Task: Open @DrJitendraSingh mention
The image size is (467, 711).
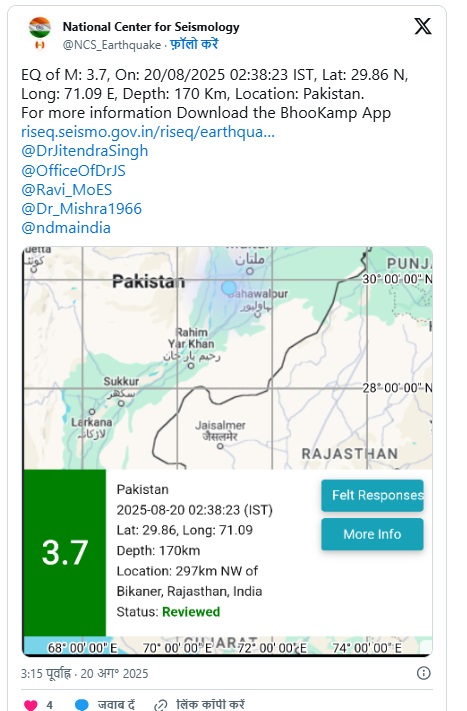Action: (84, 151)
